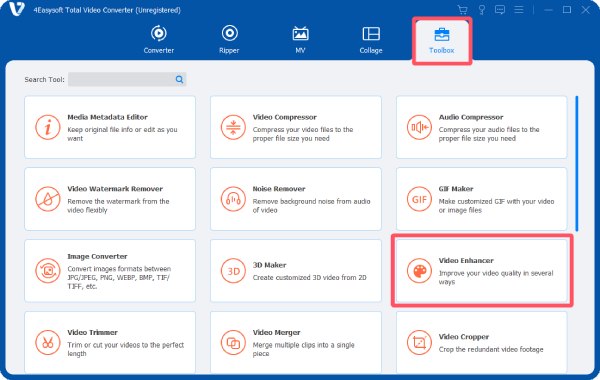
Task: Open the Video Watermark Remover title
Action: (115, 189)
